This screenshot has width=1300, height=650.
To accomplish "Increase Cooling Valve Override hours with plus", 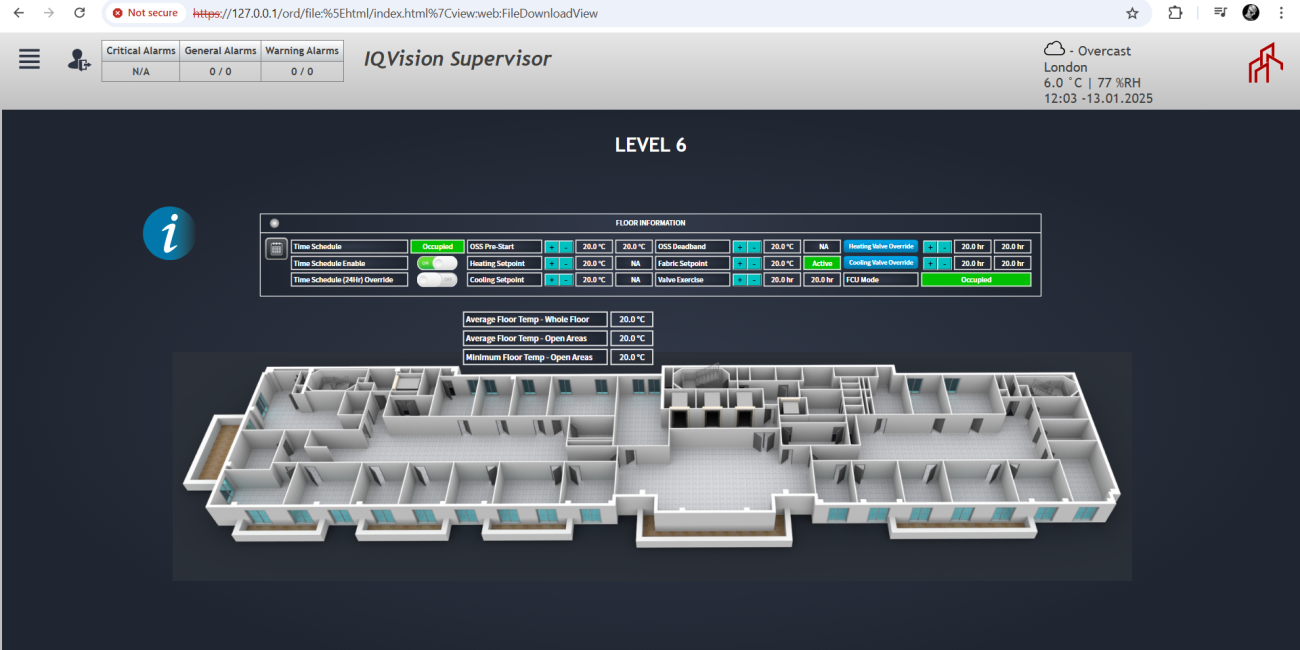I will coord(930,263).
